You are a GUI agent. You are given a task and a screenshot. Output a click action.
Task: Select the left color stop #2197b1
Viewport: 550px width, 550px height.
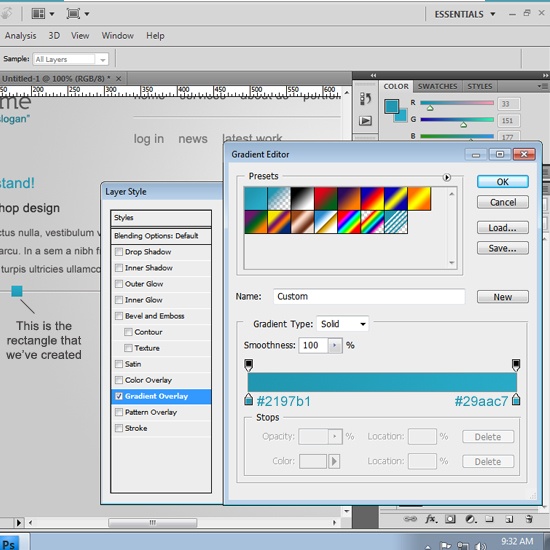(x=248, y=399)
